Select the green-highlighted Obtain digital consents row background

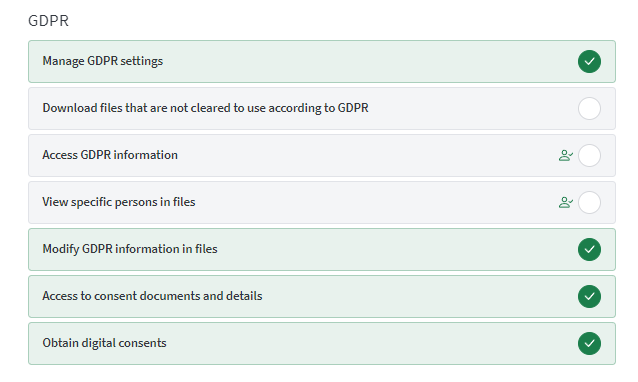[322, 343]
